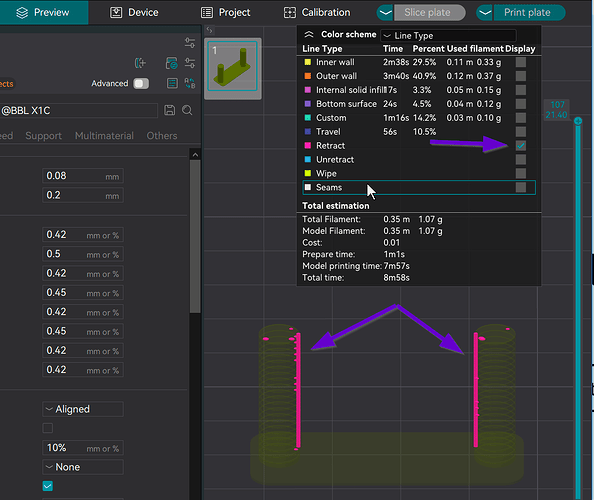Click the collapse sidebar arrow icon
The height and width of the screenshot is (500, 594).
click(209, 30)
